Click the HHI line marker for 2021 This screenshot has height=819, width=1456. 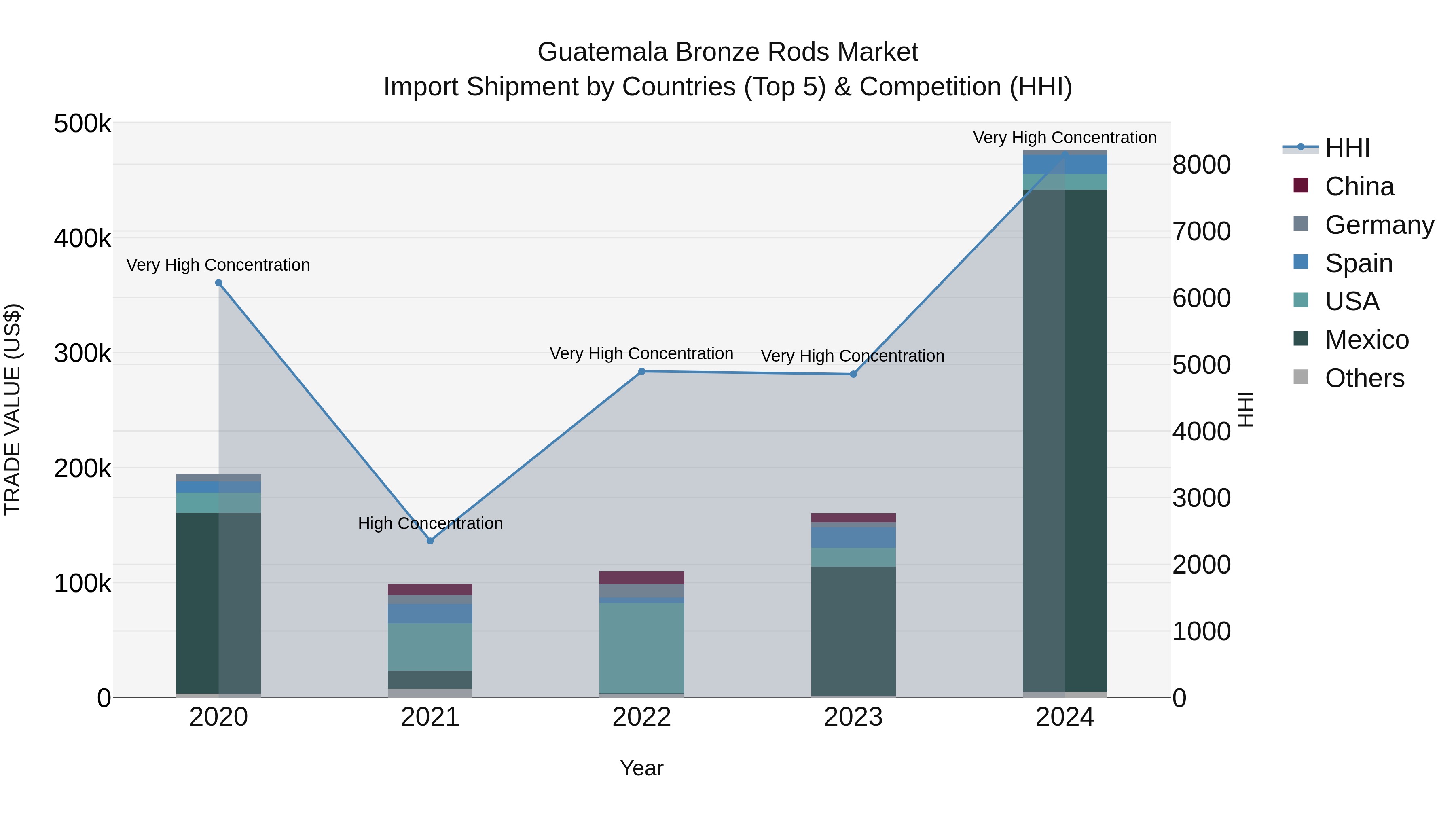point(430,540)
